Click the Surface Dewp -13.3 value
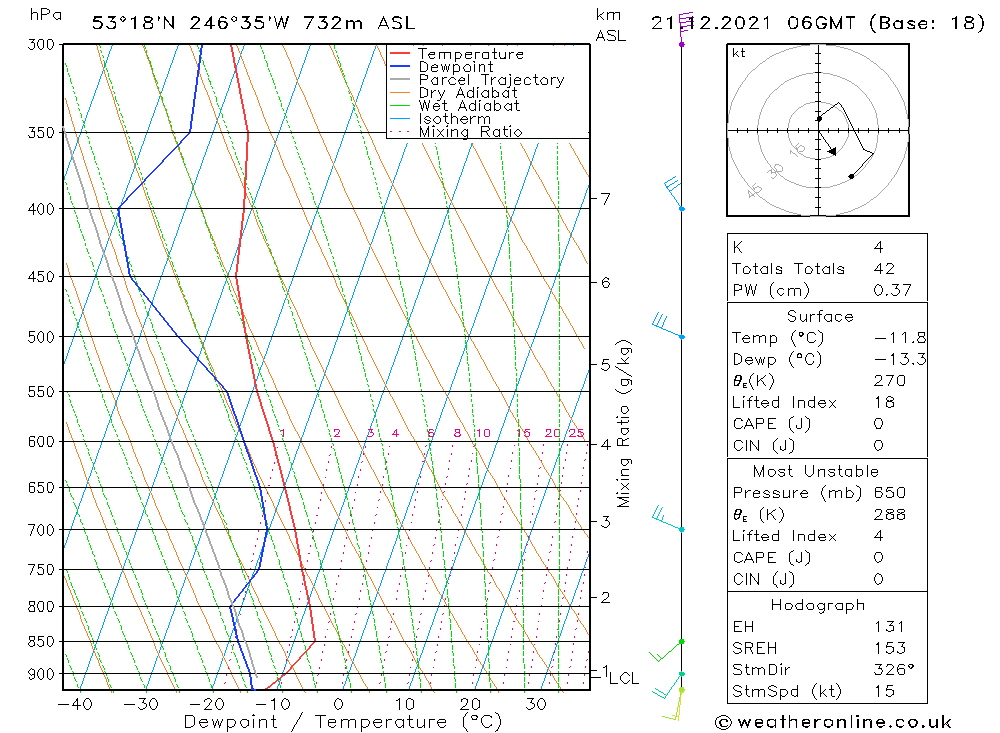 (900, 359)
